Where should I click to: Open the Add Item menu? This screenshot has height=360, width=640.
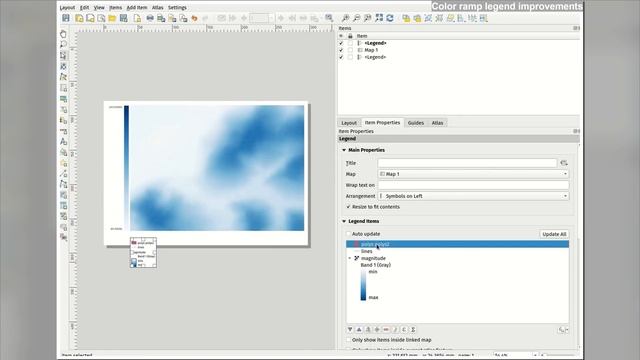137,7
